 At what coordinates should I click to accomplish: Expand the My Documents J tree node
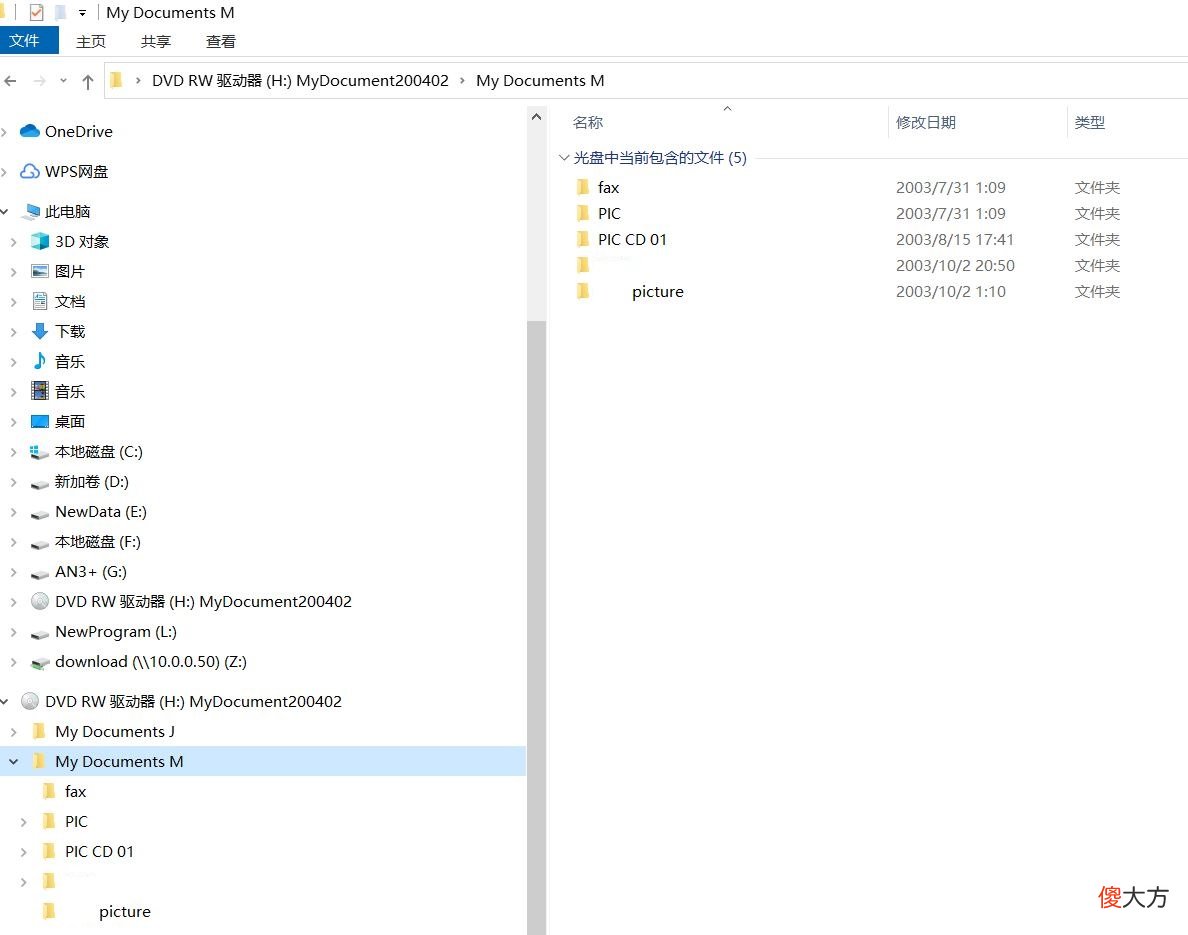pos(14,732)
